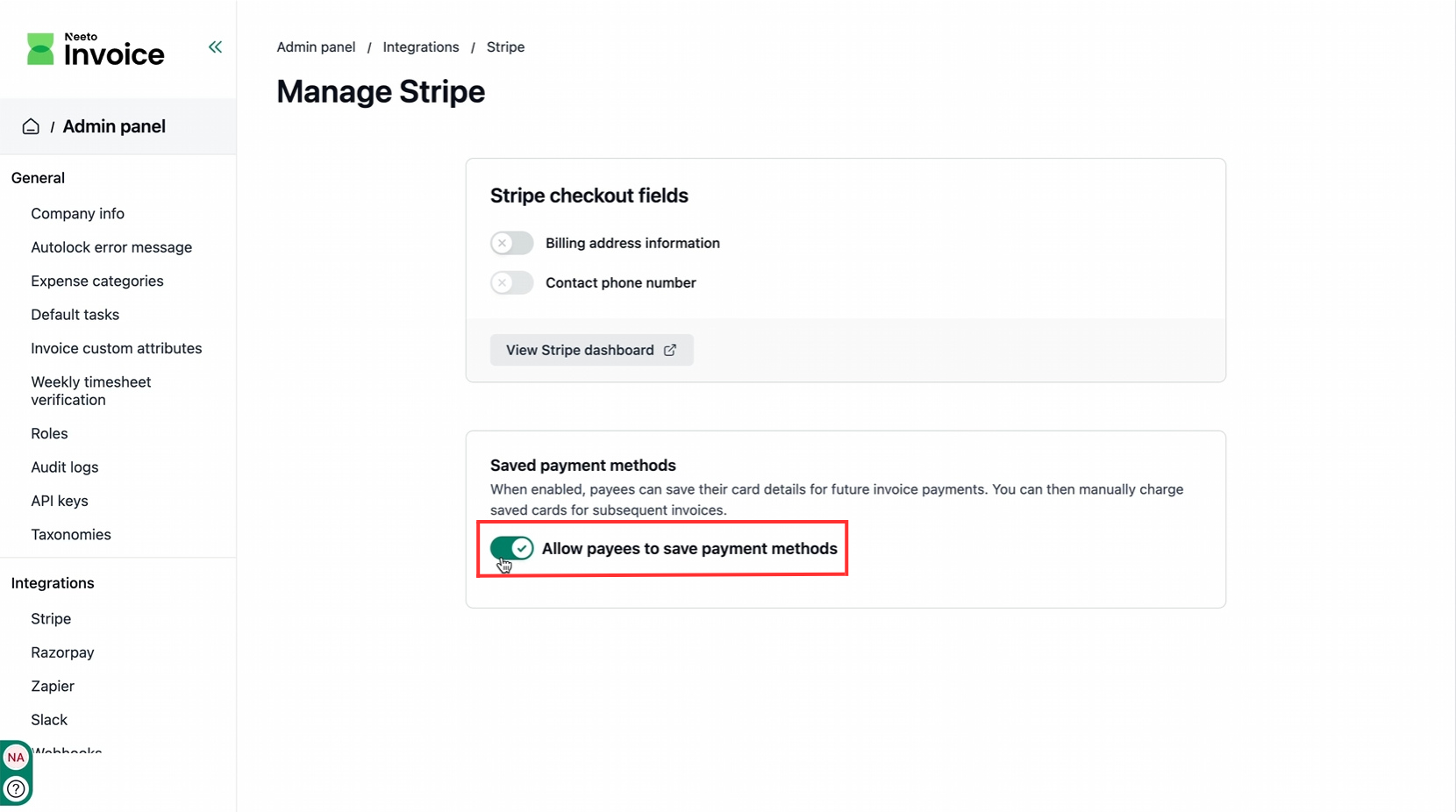Enable Billing address information toggle
The width and height of the screenshot is (1456, 812).
coord(511,243)
